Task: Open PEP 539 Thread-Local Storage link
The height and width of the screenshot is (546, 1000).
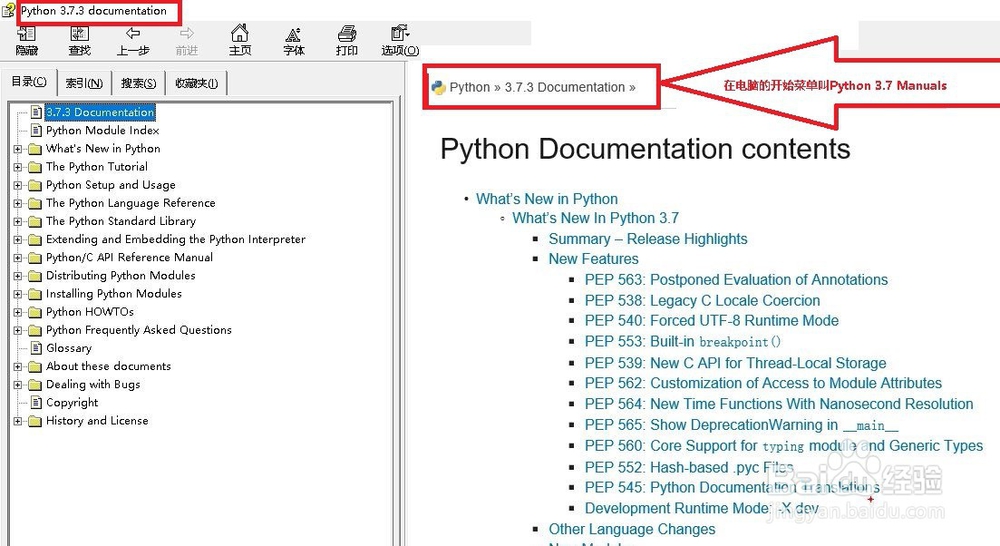Action: (x=735, y=363)
